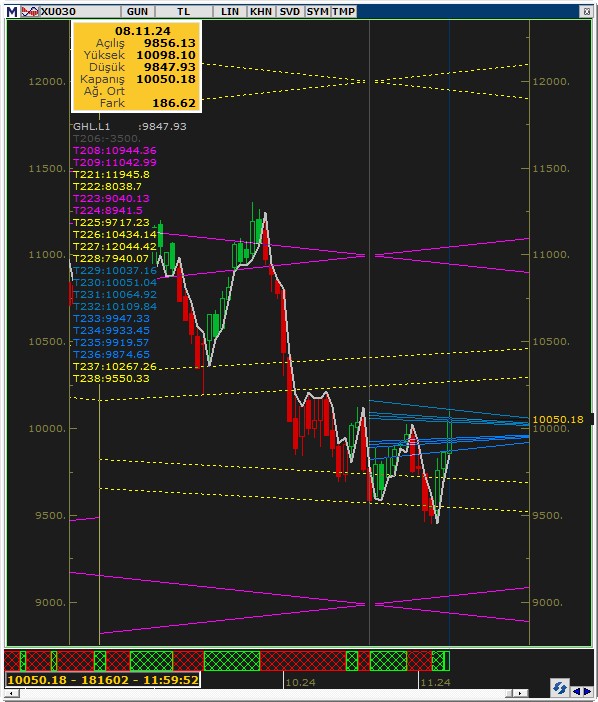Click the 9000 level on right price axis
Image resolution: width=598 pixels, height=702 pixels.
(x=547, y=603)
